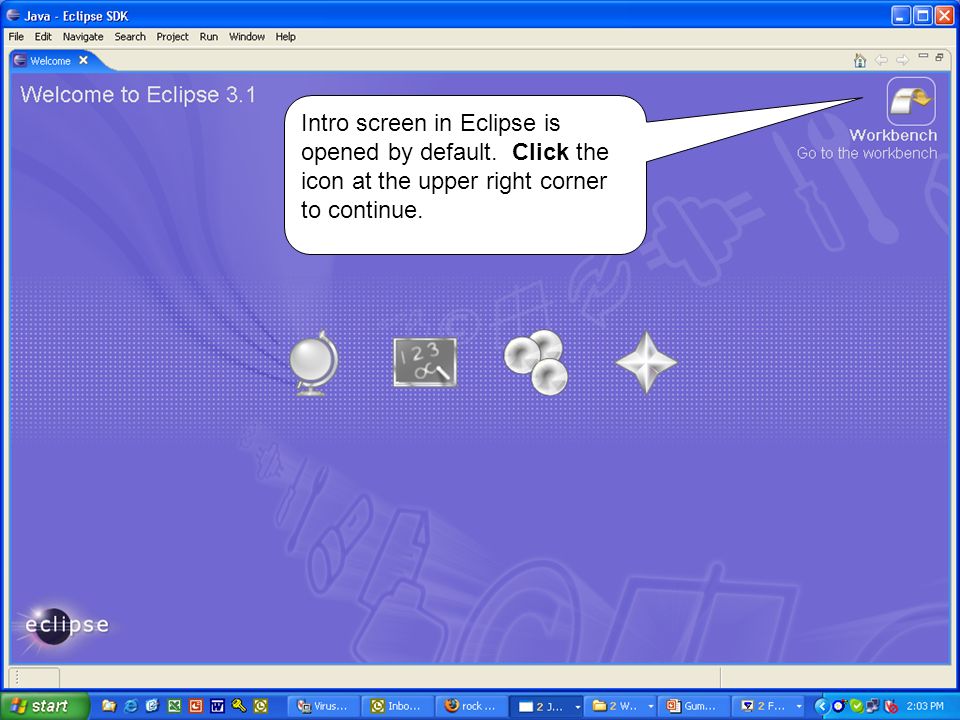Launch Word from quick launch

[x=217, y=706]
